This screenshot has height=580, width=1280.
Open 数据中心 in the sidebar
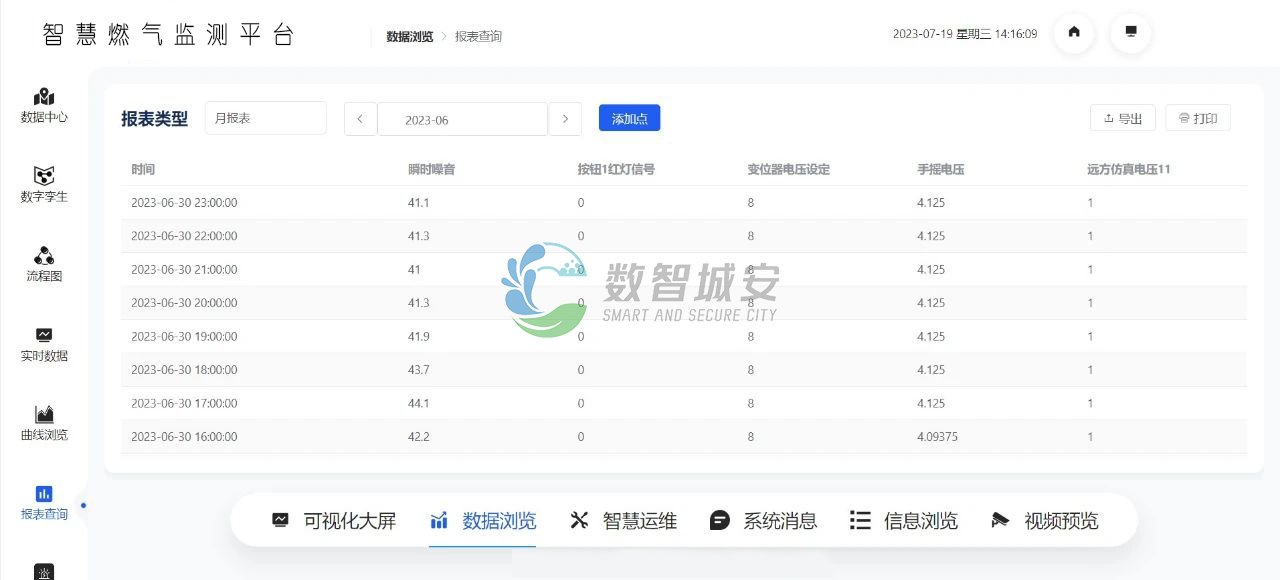(x=44, y=105)
